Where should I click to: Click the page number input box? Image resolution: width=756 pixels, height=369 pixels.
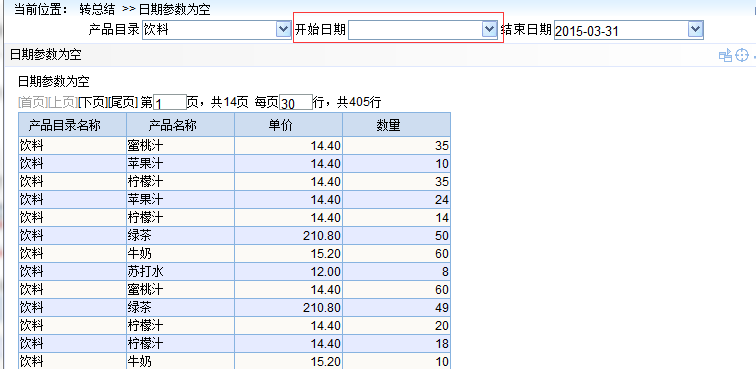point(170,102)
